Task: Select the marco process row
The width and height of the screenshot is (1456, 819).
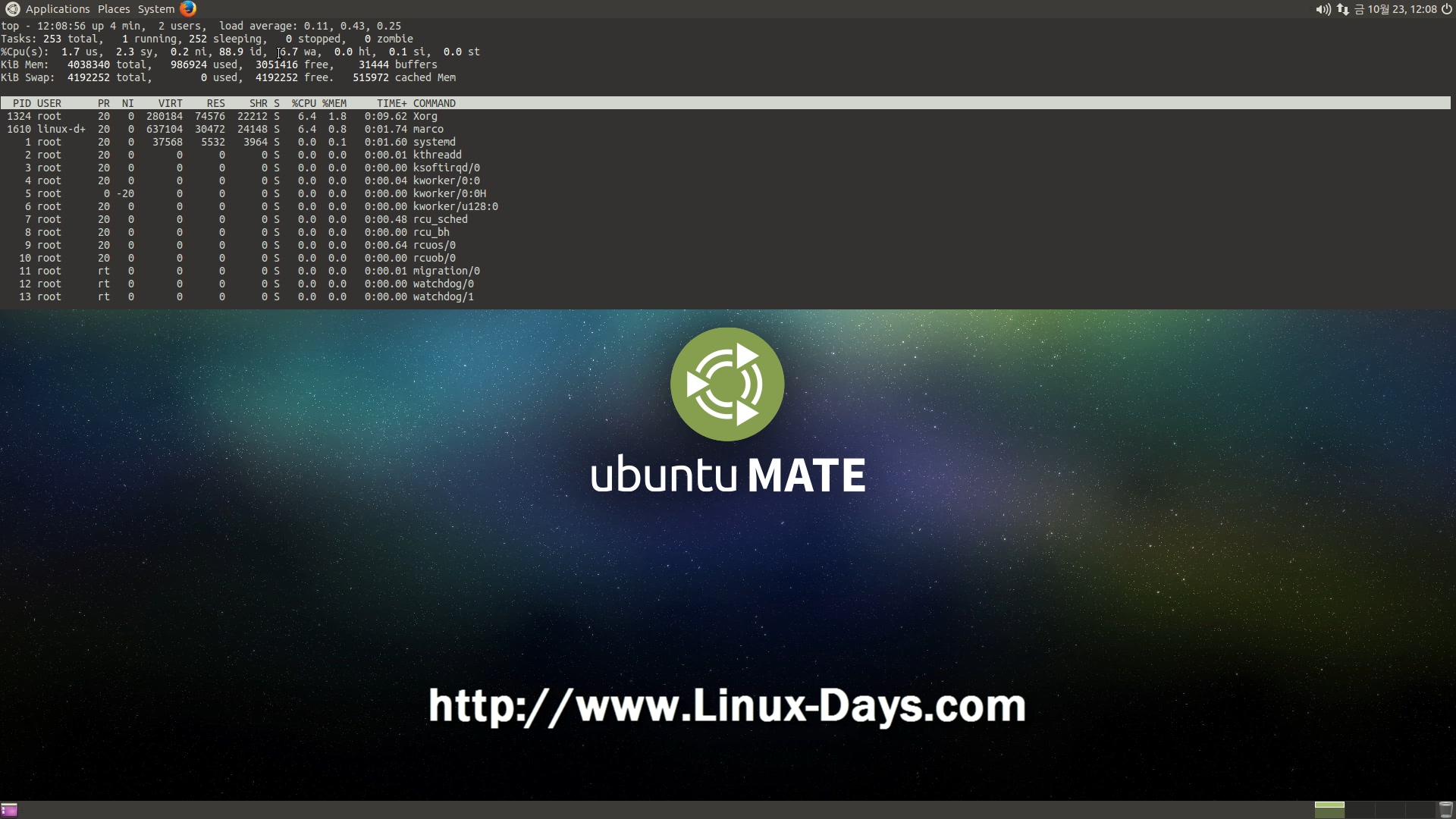Action: (x=225, y=129)
